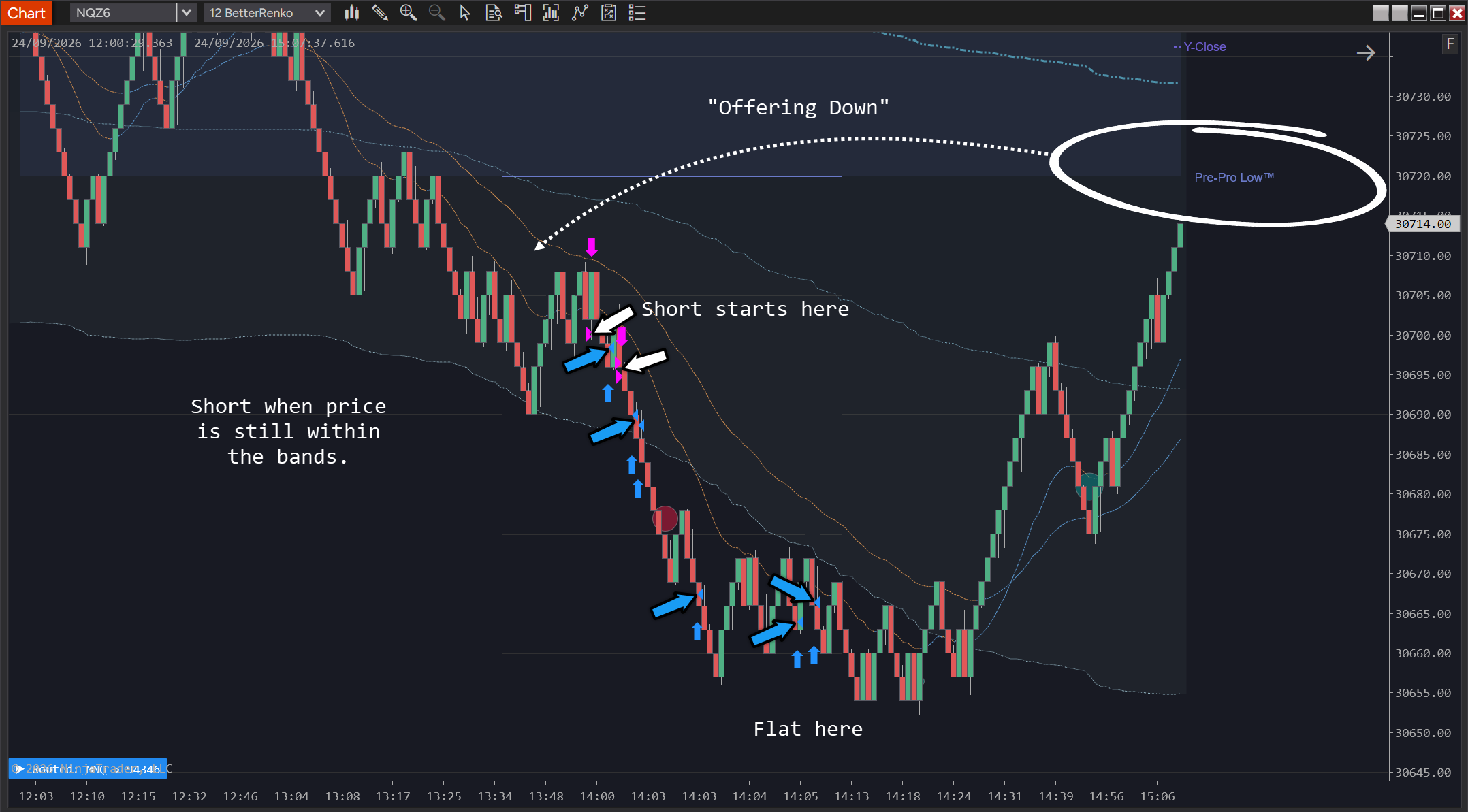Click the Y-Close line label
This screenshot has width=1468, height=812.
1204,47
